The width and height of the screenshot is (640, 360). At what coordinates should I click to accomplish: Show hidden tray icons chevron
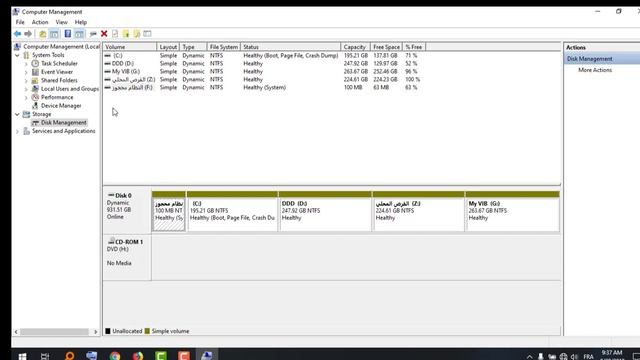pyautogui.click(x=529, y=357)
